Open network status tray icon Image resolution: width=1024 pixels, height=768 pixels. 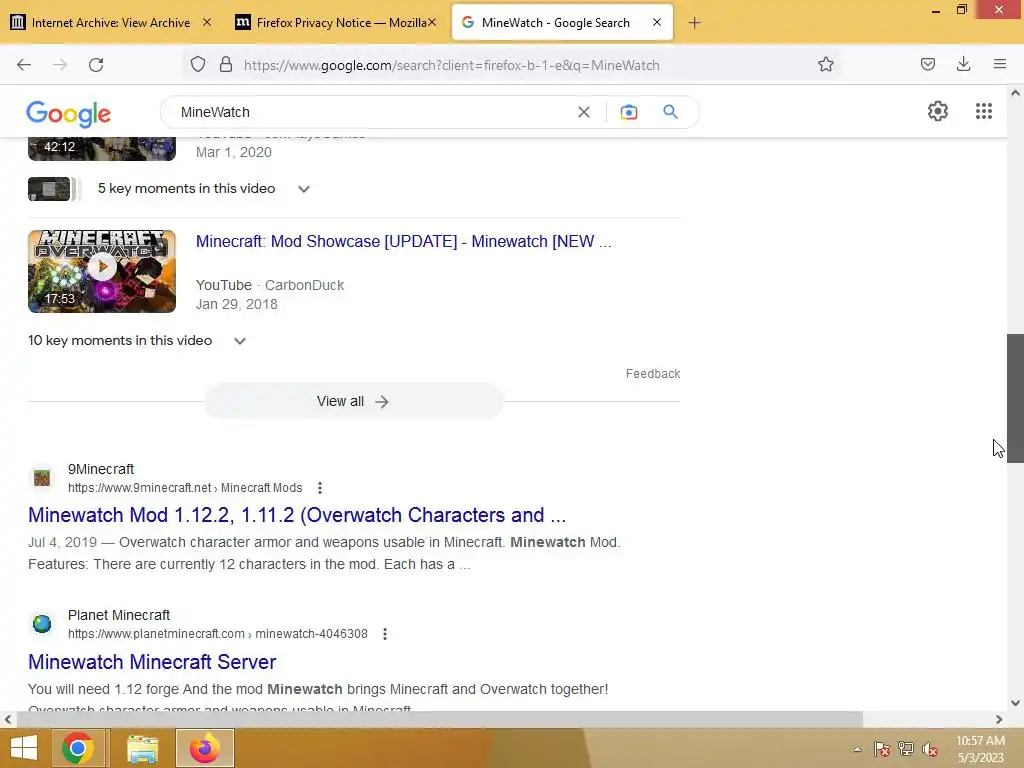pos(906,749)
